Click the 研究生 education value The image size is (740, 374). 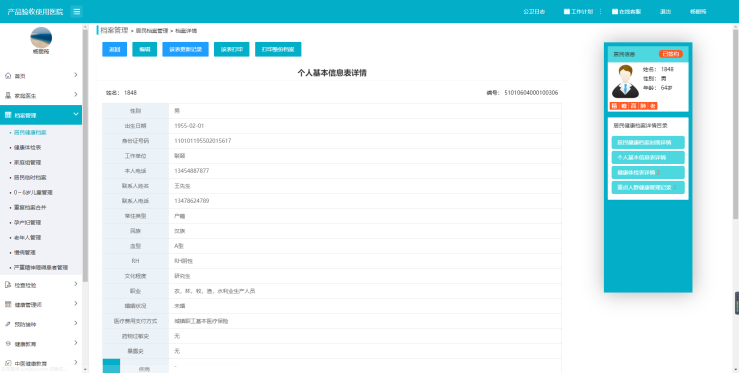click(182, 276)
